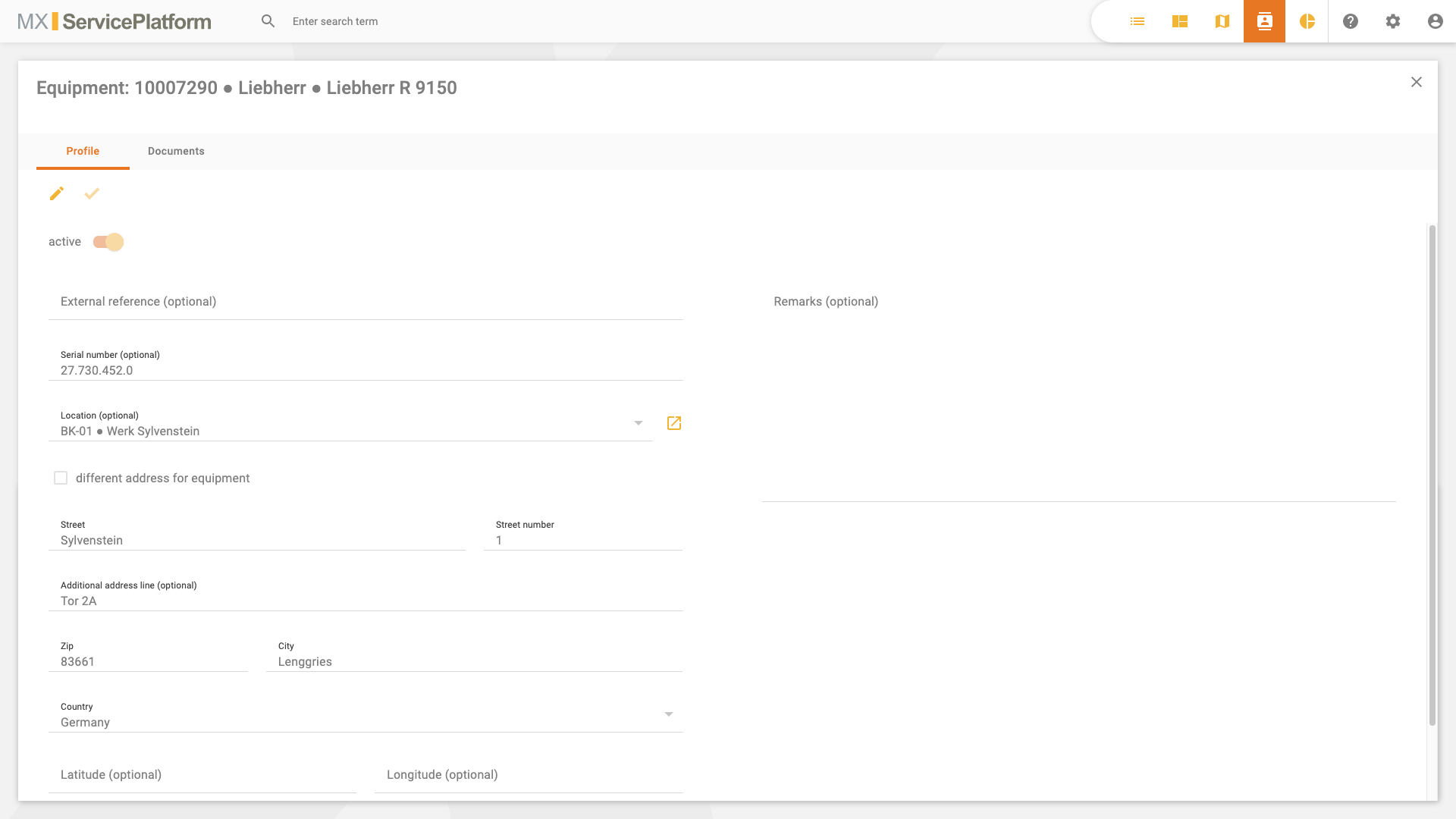The height and width of the screenshot is (819, 1456).
Task: Click the Latitude field
Action: 202,775
